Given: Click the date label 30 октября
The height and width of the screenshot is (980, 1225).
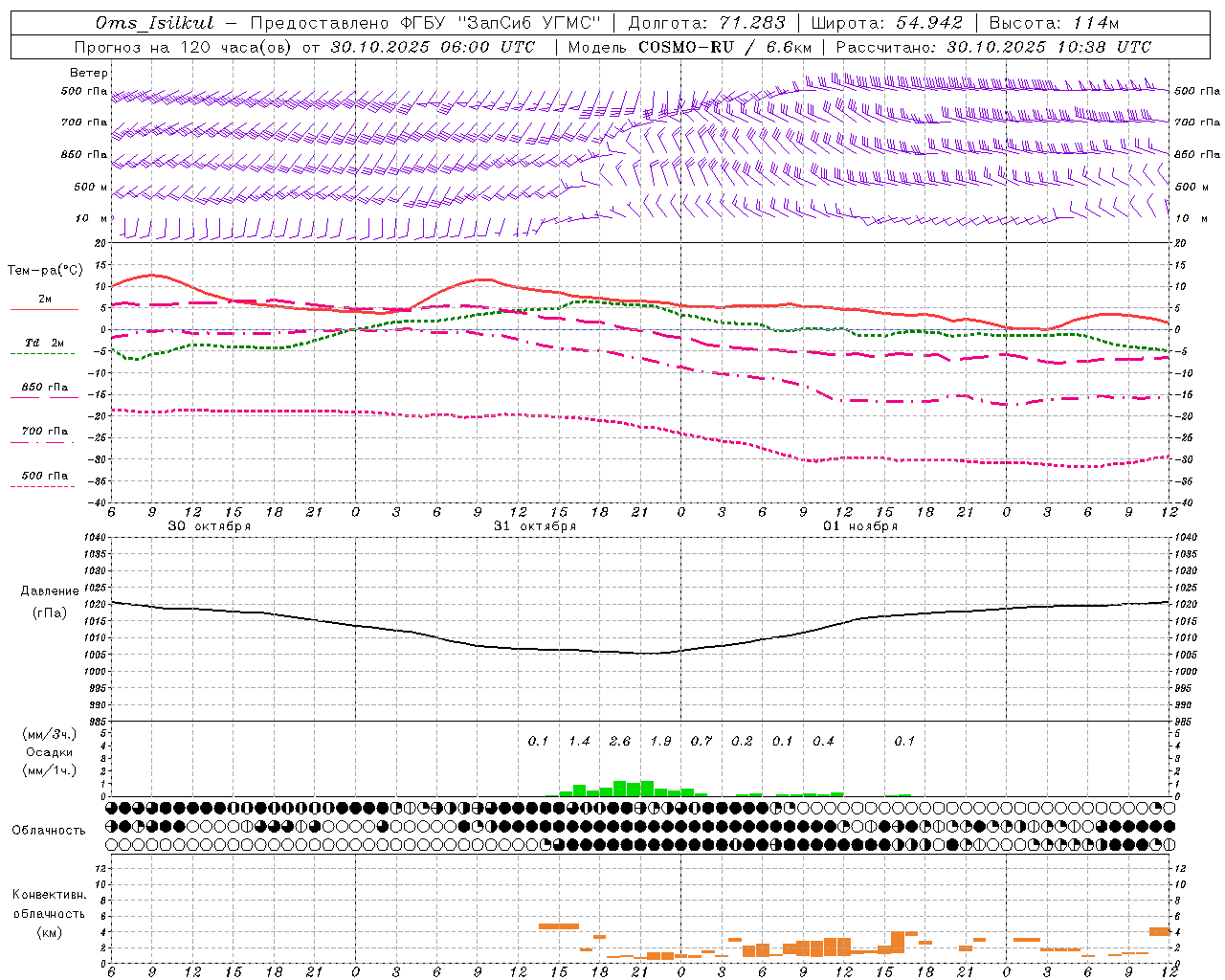Looking at the screenshot, I should [210, 526].
